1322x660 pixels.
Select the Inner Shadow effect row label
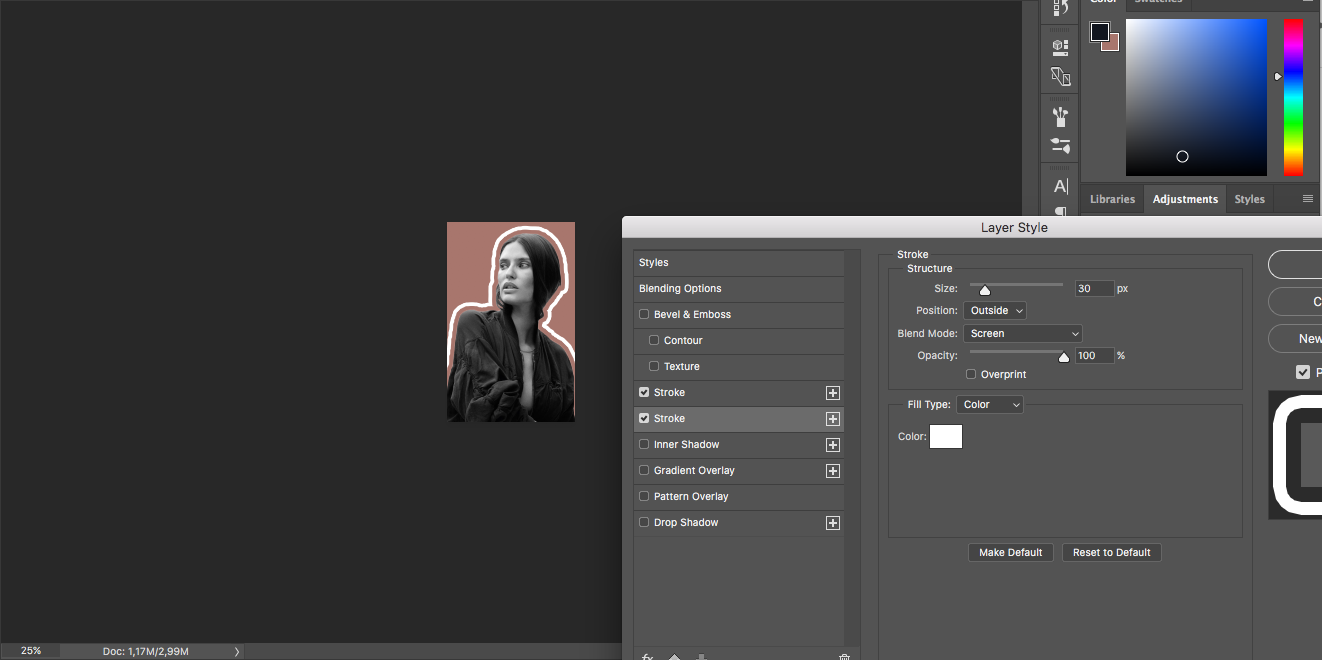tap(686, 444)
